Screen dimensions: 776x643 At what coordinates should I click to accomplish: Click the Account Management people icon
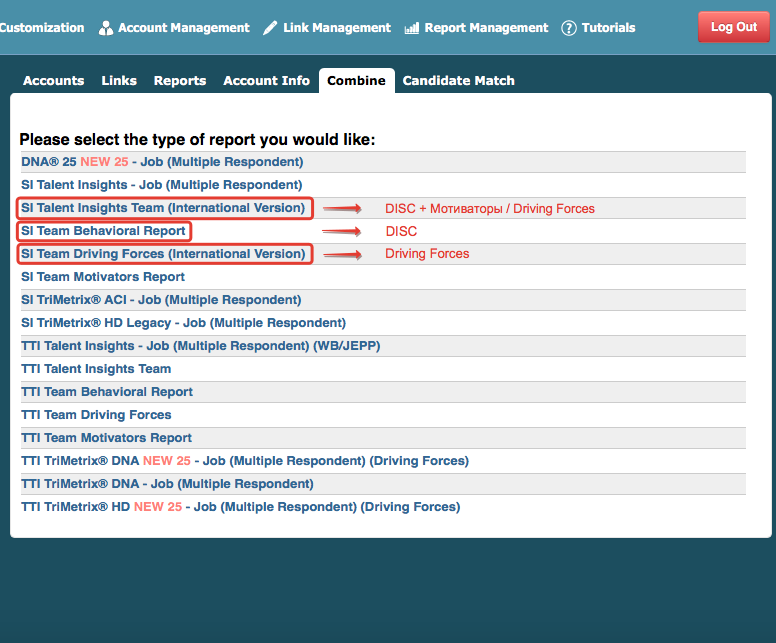pos(105,28)
